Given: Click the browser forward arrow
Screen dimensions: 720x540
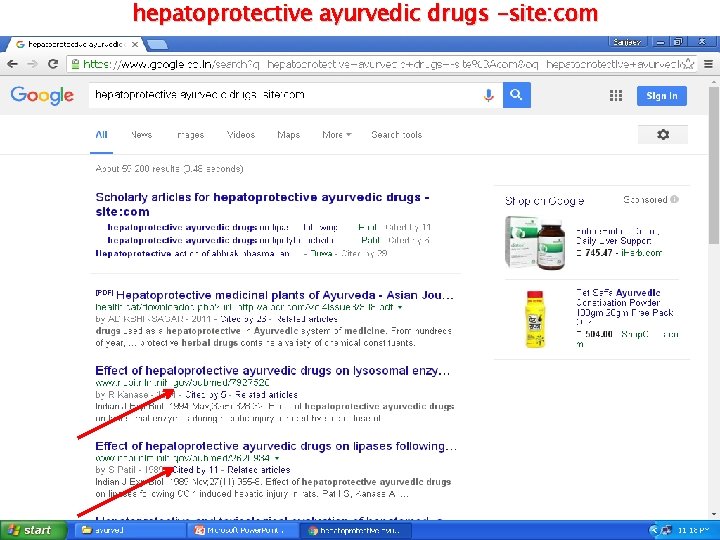Looking at the screenshot, I should point(32,64).
